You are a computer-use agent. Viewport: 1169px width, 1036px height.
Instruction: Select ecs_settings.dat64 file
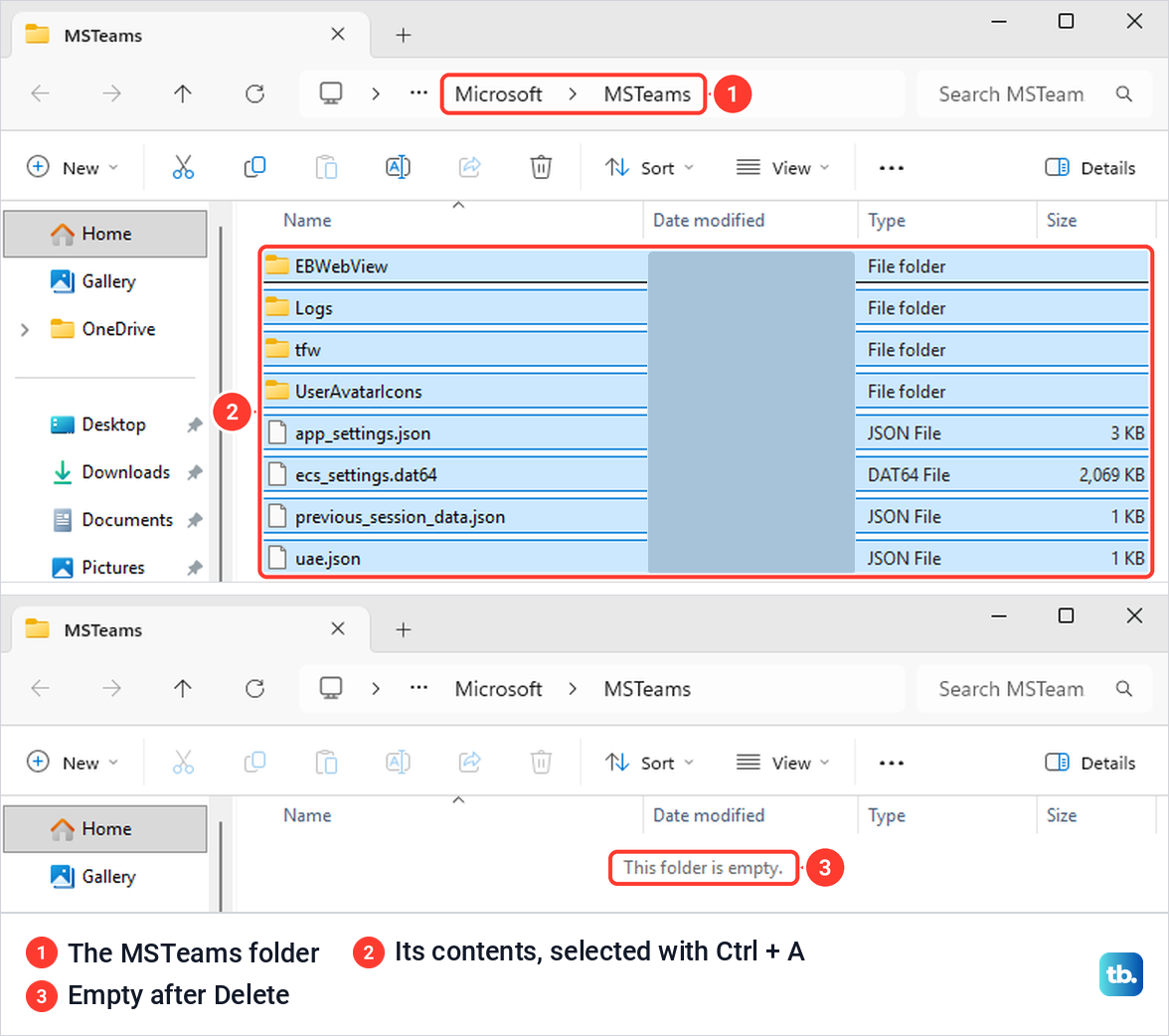706,475
